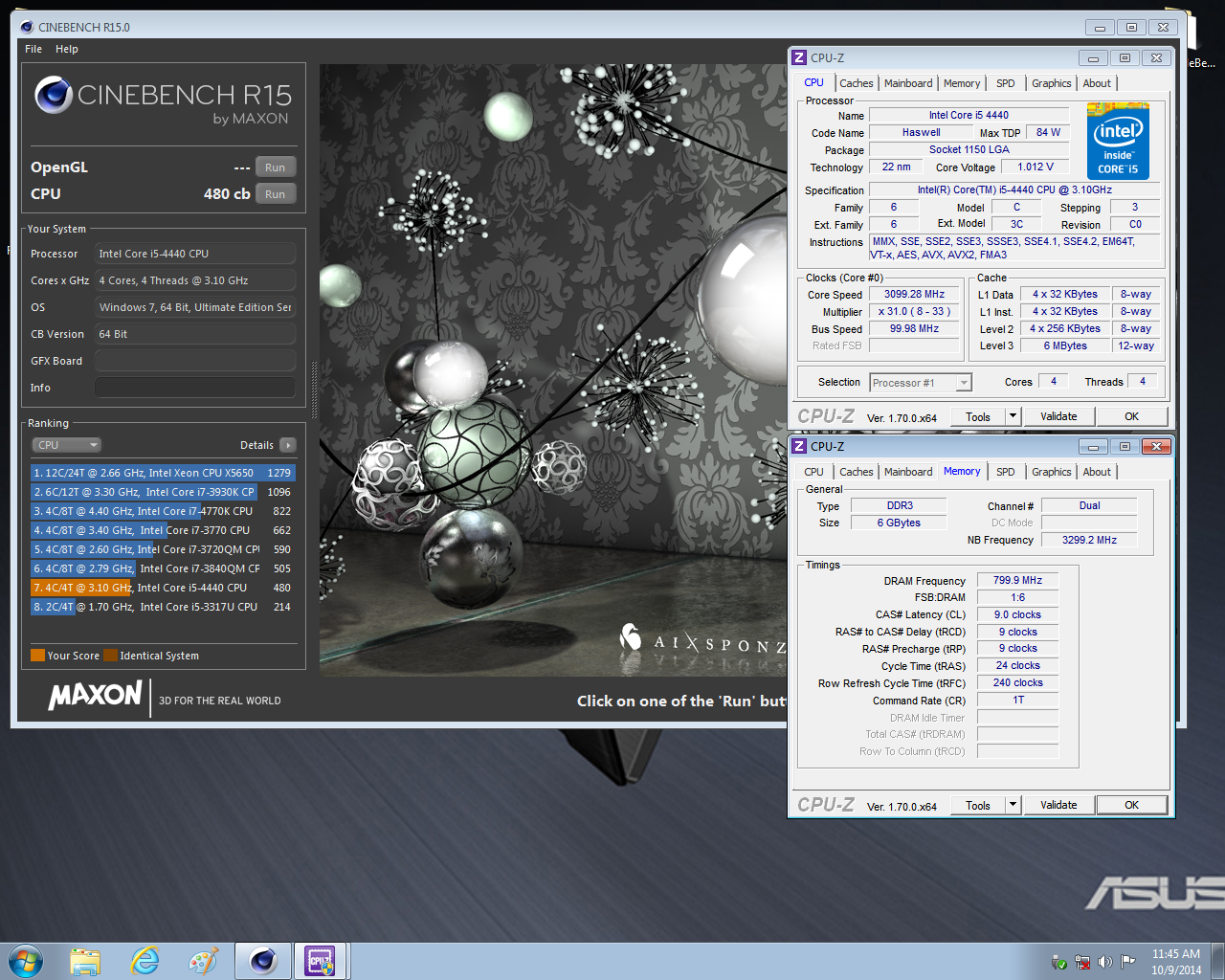Launch Internet Explorer from taskbar
Screen dimensions: 1225x980
click(145, 961)
